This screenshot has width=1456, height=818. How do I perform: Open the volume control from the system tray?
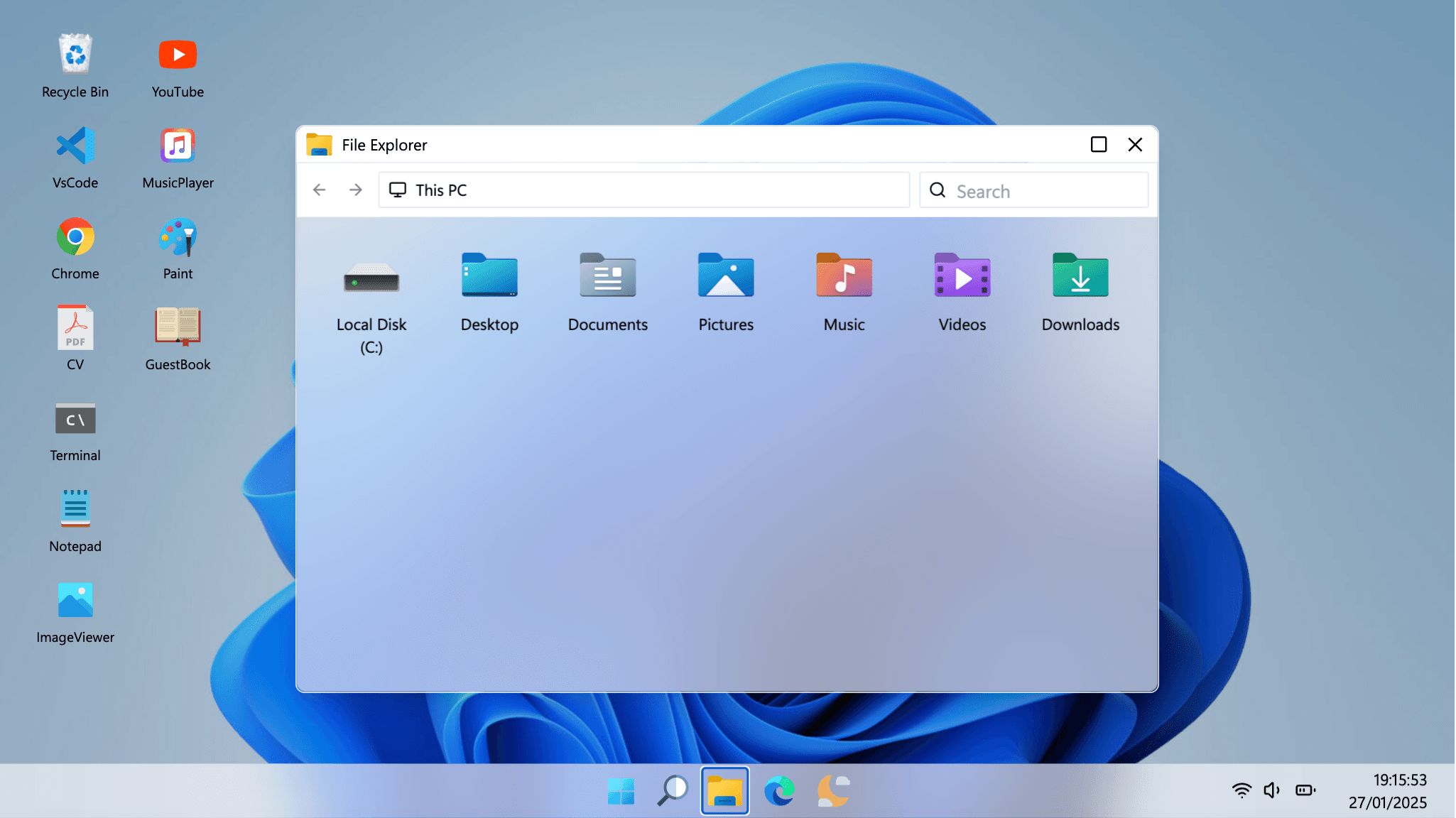1271,790
